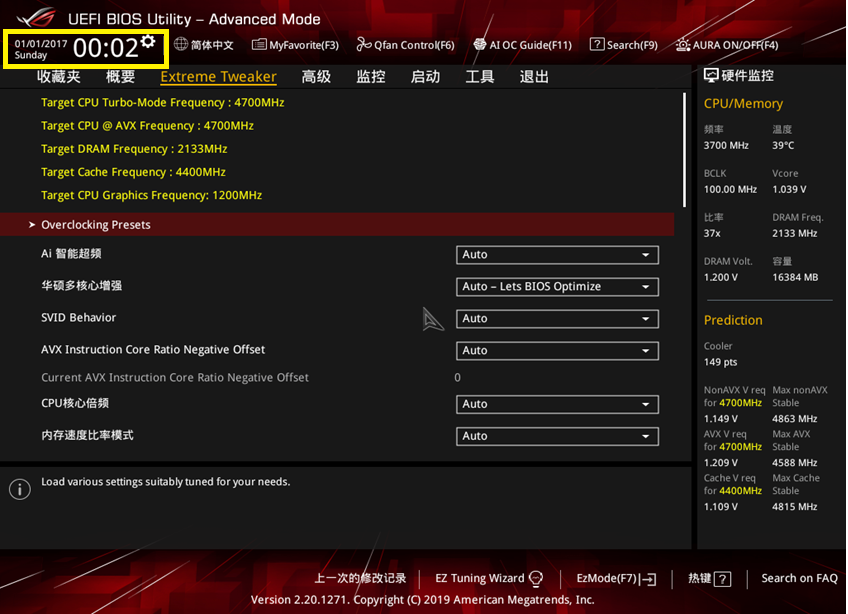
Task: Open the CPU核心倍频 dropdown
Action: coord(557,405)
